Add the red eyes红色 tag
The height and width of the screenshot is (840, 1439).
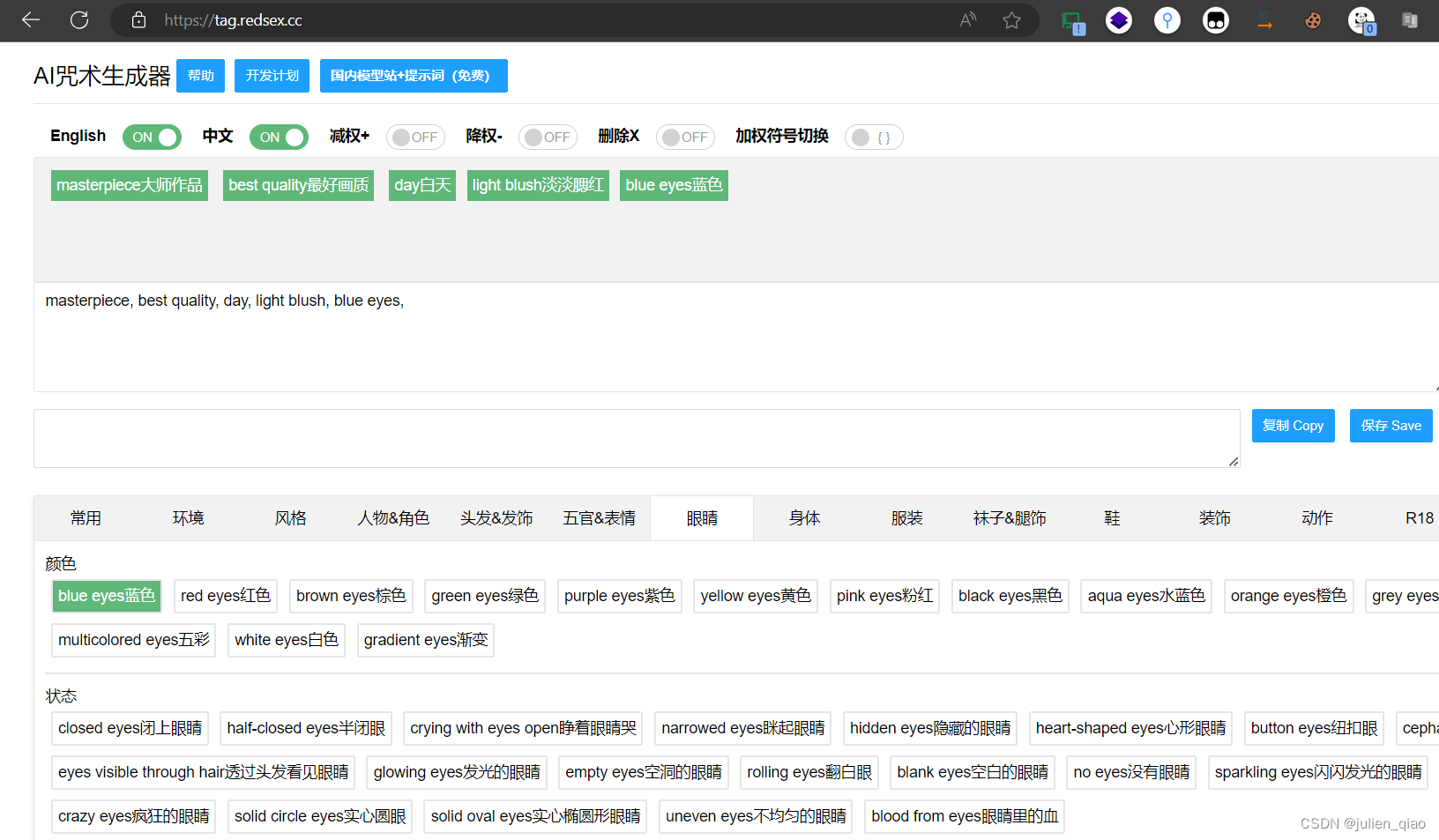coord(226,596)
